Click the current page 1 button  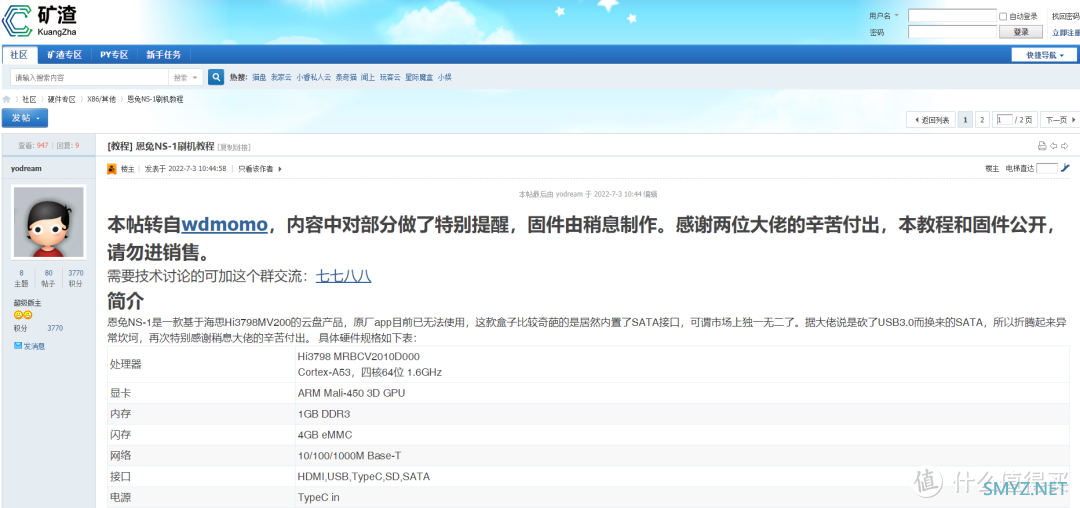click(966, 120)
